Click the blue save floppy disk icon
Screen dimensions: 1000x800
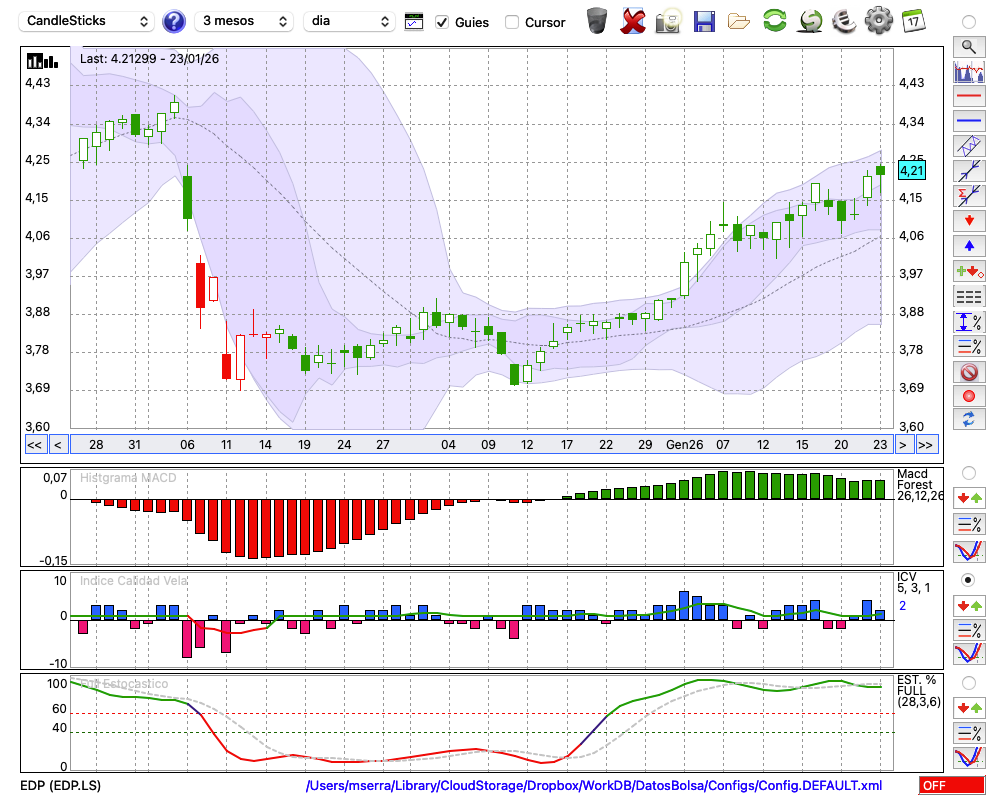point(704,21)
